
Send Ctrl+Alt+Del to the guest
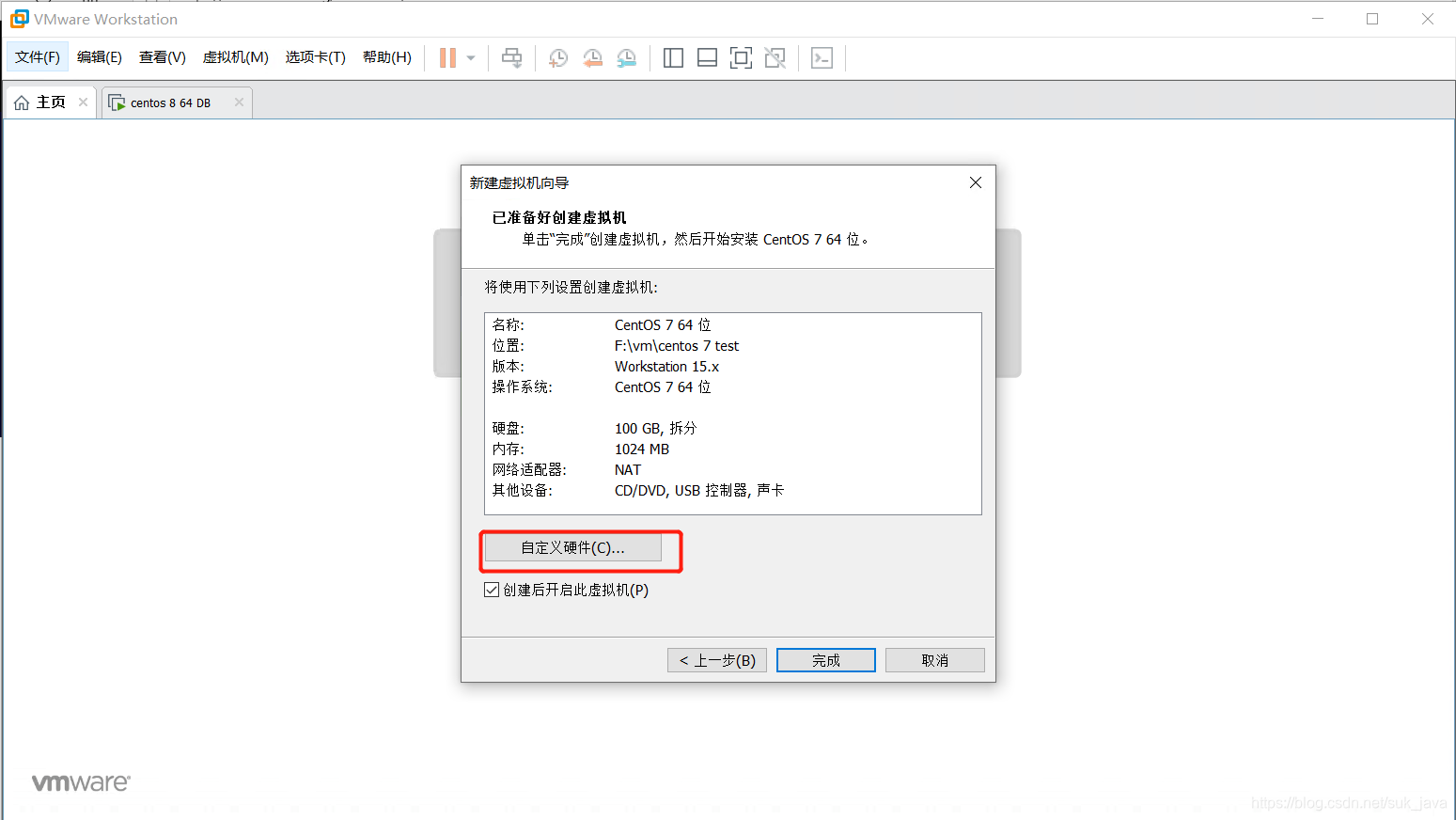(x=511, y=57)
